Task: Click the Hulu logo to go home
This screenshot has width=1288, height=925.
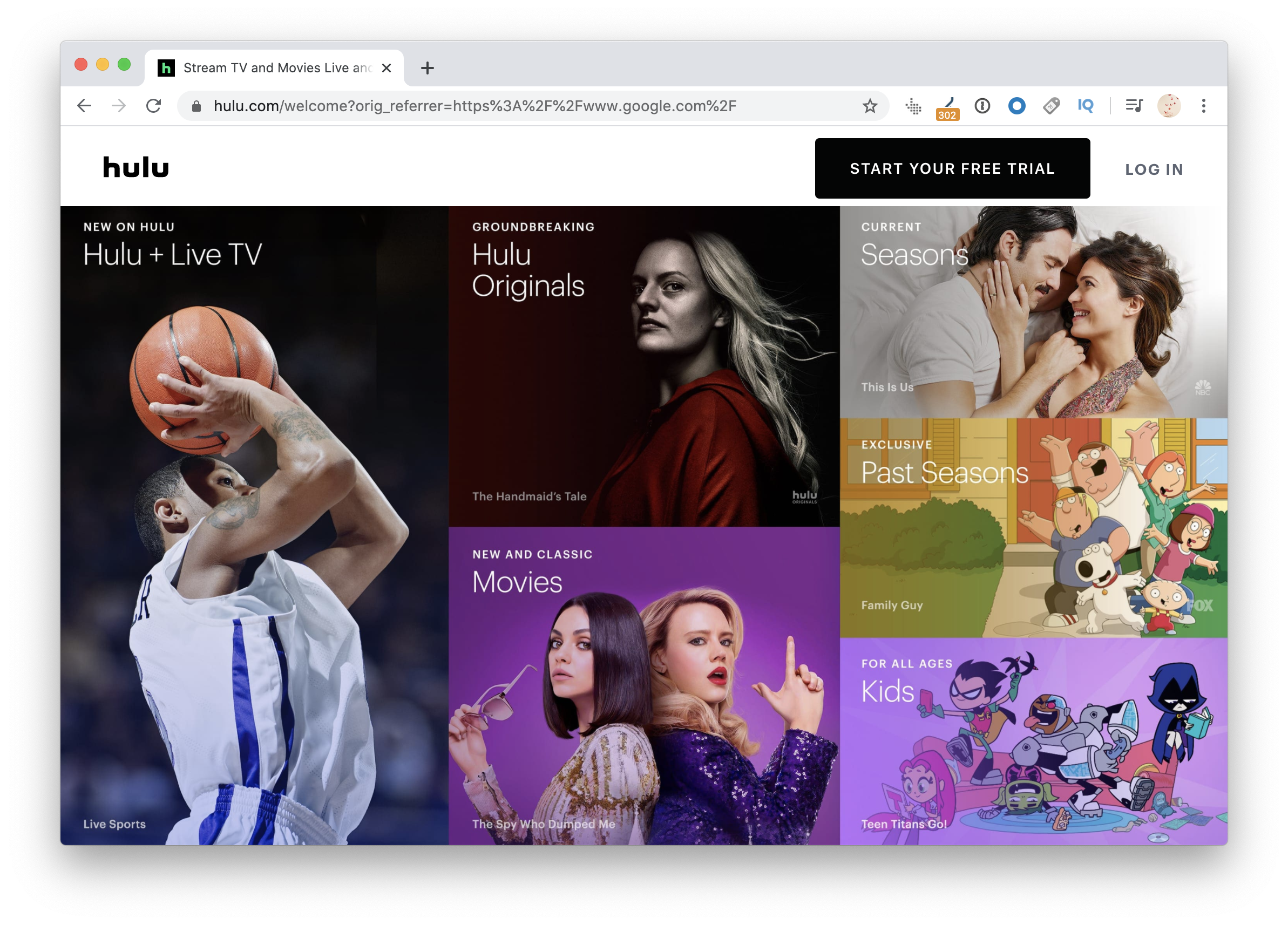Action: pos(135,168)
